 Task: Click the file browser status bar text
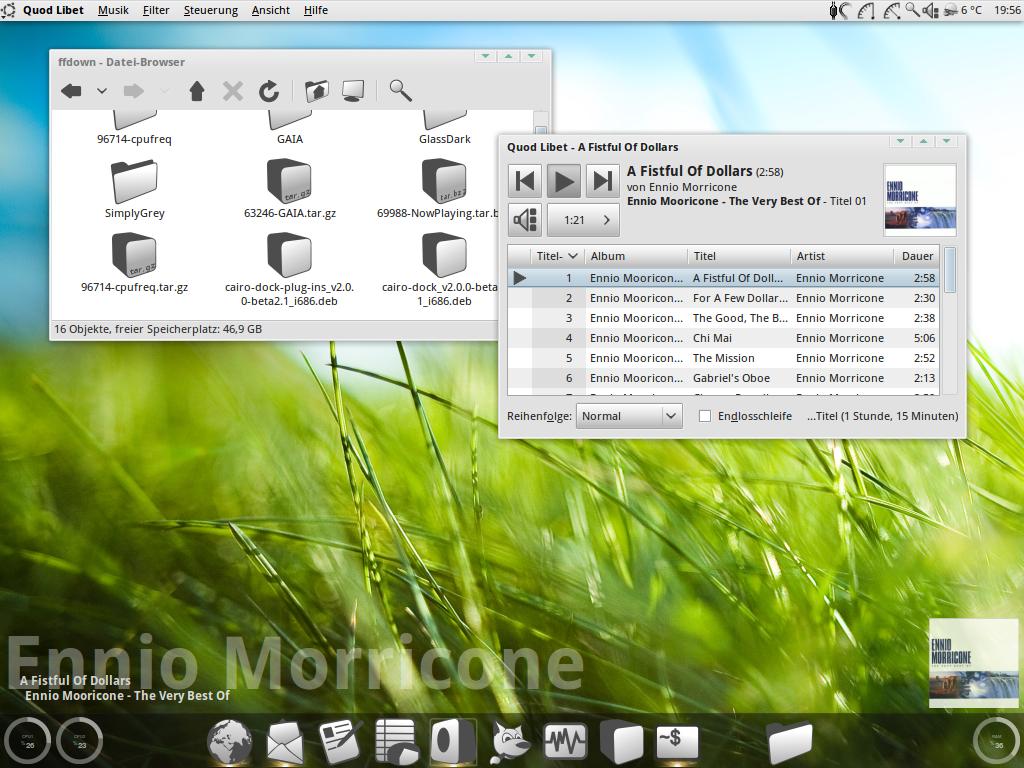(158, 329)
